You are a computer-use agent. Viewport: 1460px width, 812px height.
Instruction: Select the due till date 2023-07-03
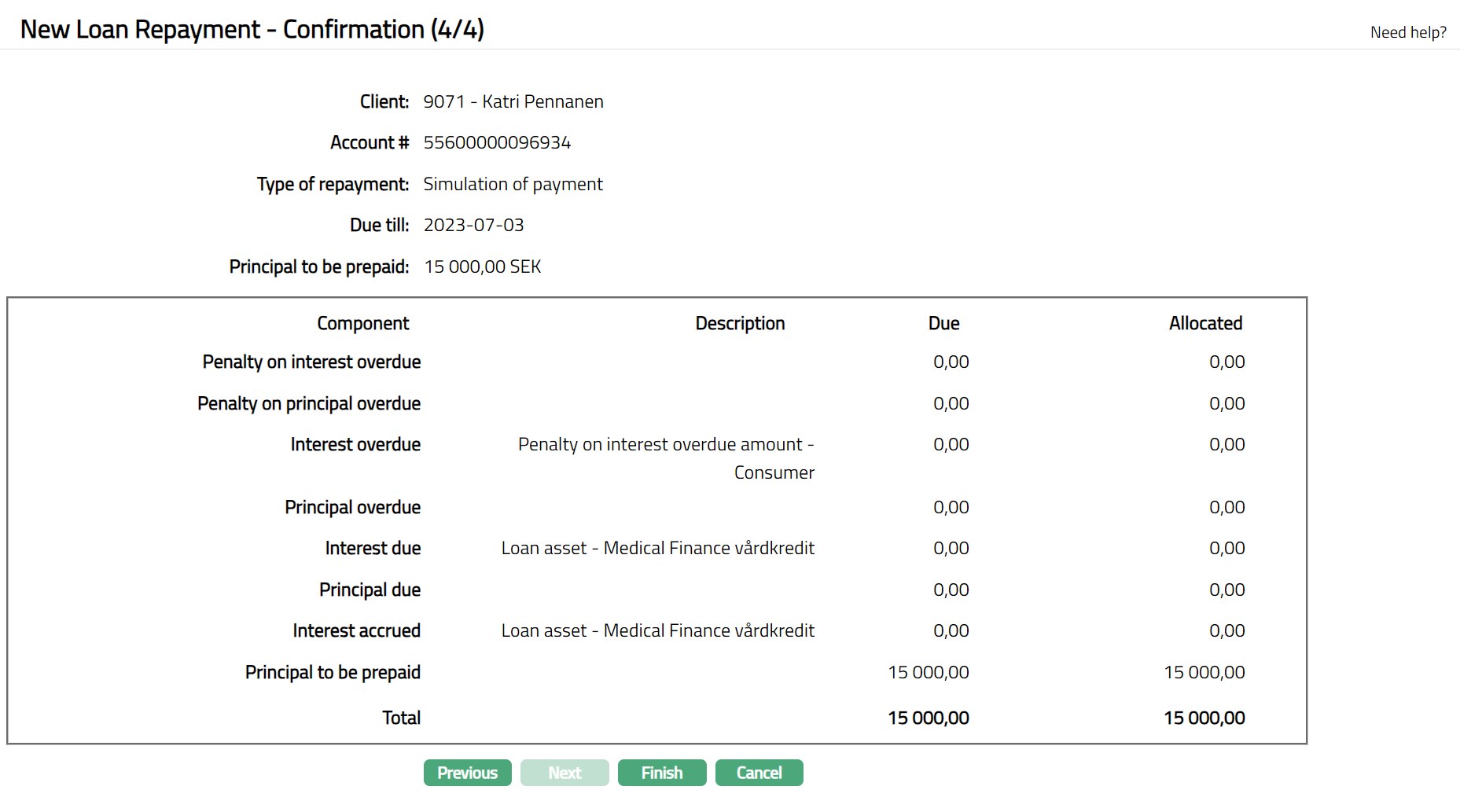click(473, 225)
